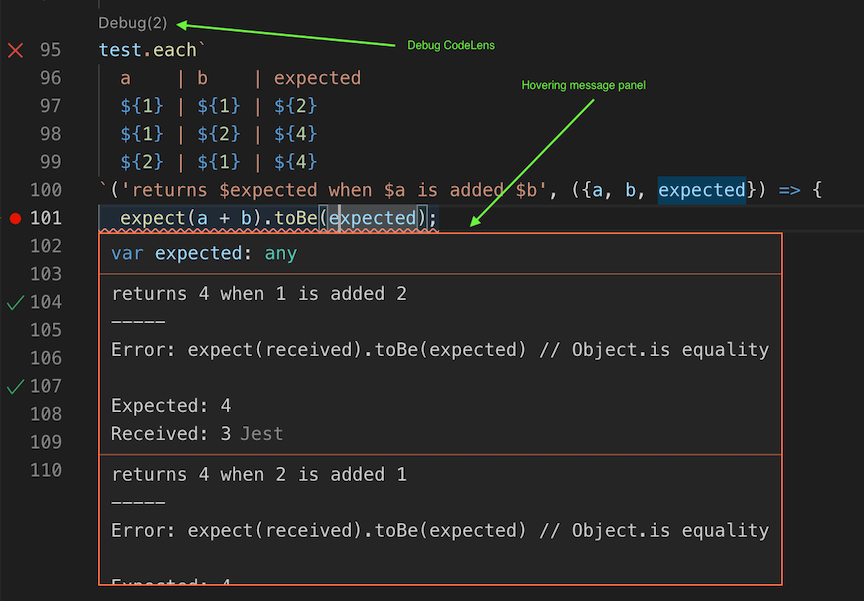Screen dimensions: 864x601
Task: Click line number 102 in the gutter
Action: click(x=46, y=246)
